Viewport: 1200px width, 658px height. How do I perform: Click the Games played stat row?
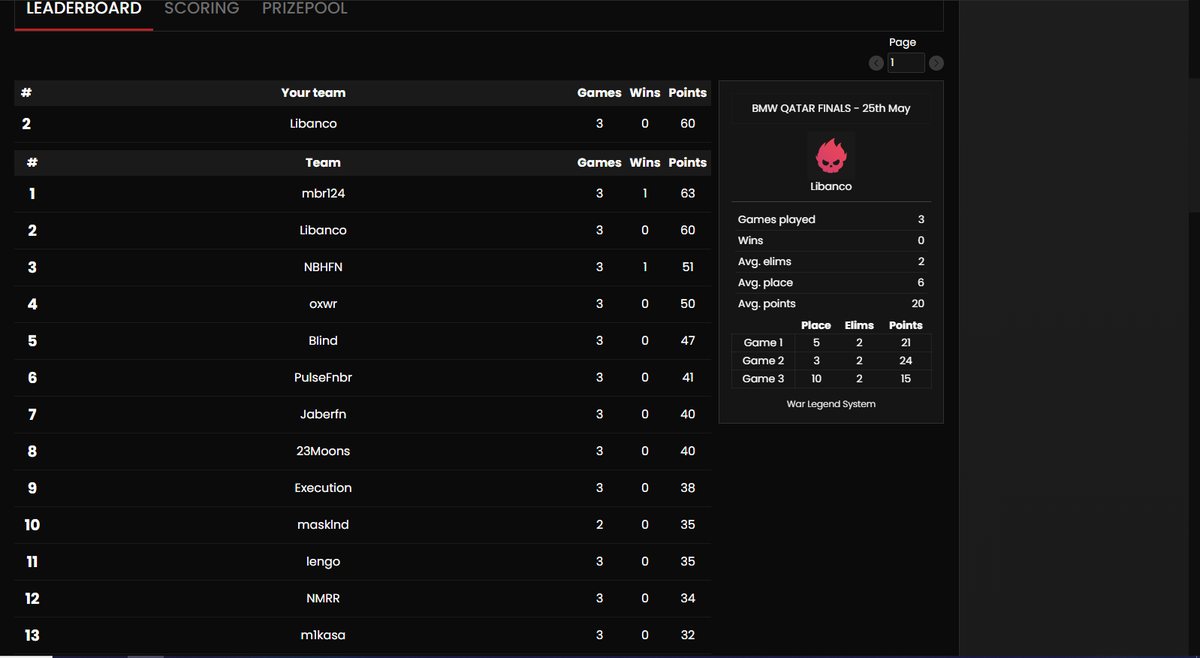click(831, 220)
